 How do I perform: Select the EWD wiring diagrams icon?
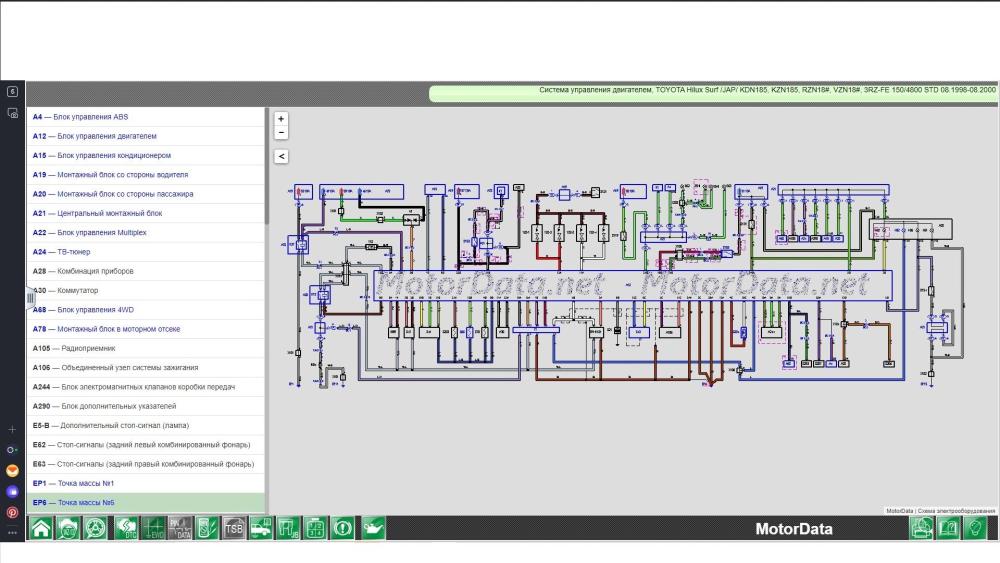point(153,529)
